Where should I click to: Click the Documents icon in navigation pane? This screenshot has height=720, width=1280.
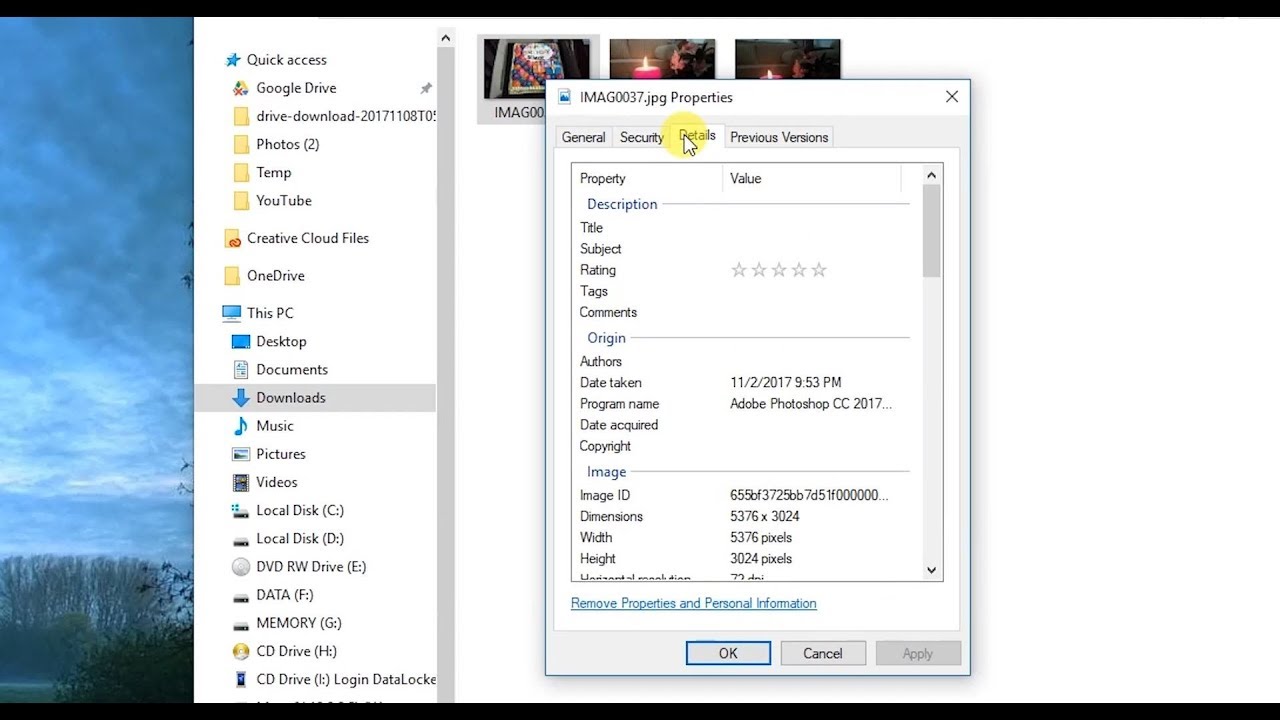click(x=241, y=369)
